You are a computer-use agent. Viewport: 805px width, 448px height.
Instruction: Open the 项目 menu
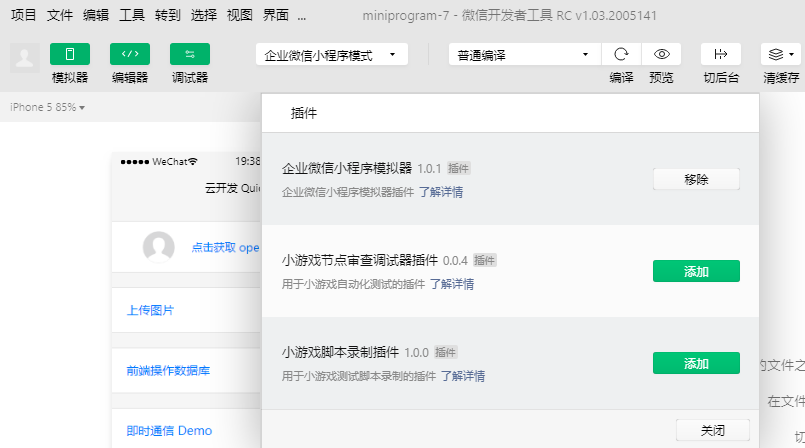(24, 15)
